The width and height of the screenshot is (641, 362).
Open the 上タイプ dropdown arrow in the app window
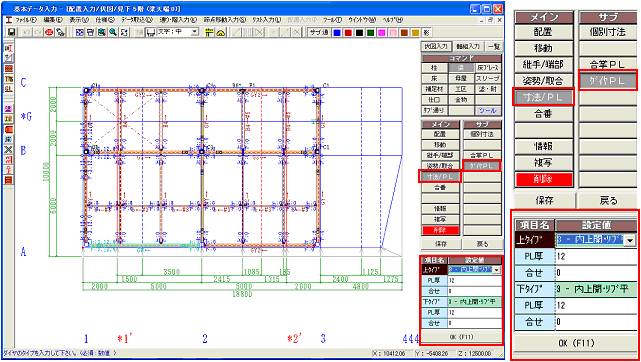(x=496, y=270)
